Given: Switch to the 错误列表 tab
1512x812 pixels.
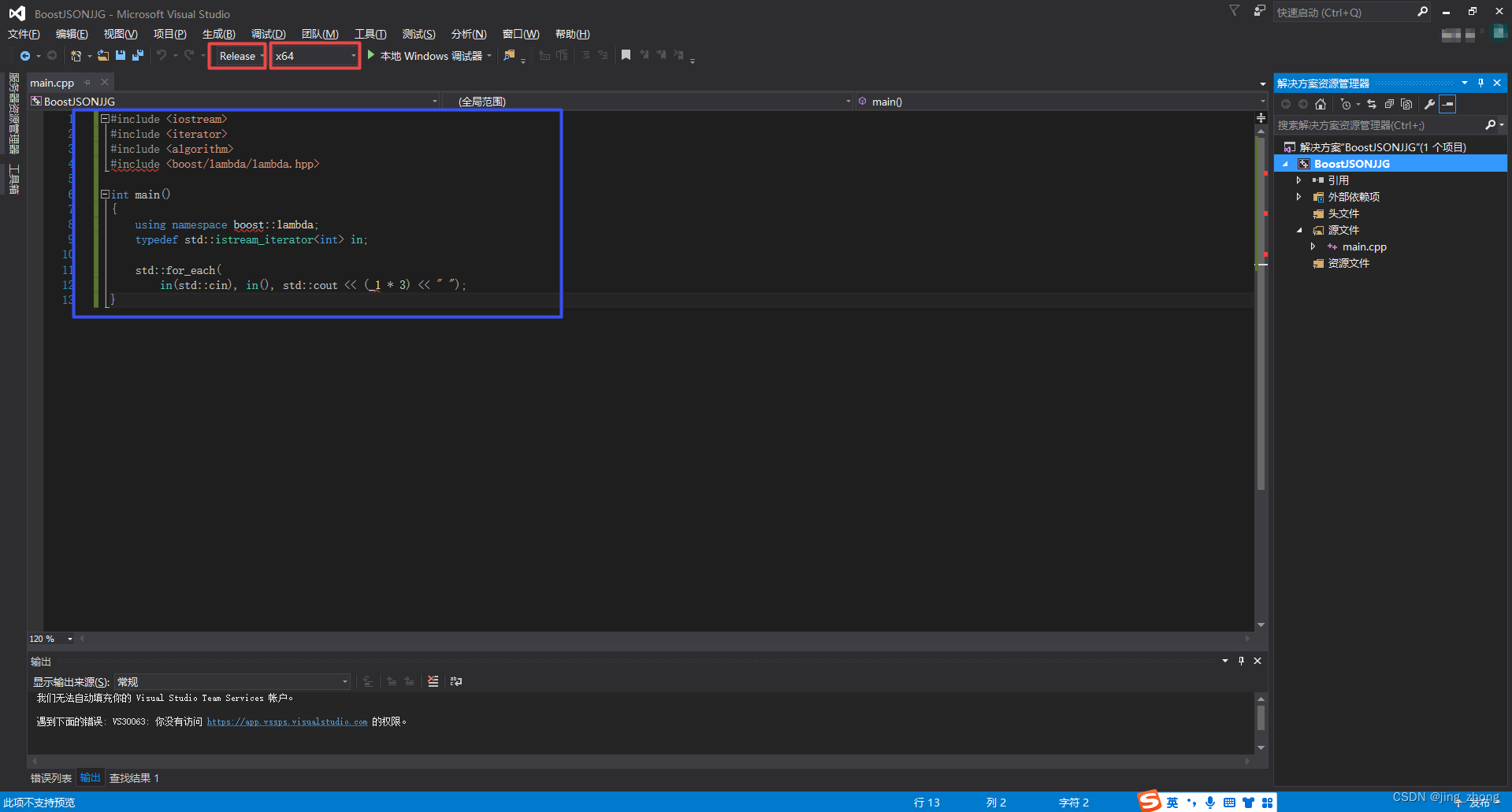Looking at the screenshot, I should pos(50,777).
